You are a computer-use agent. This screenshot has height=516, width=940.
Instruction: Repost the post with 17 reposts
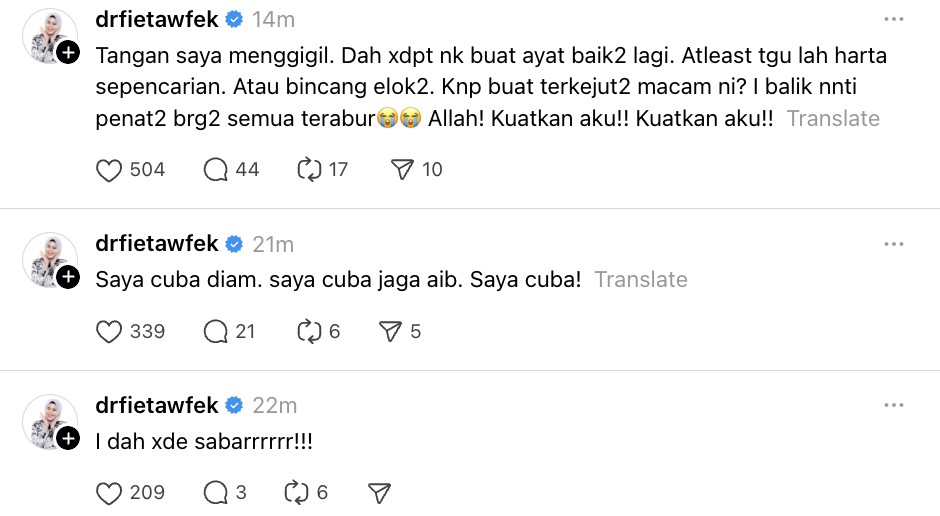point(309,170)
